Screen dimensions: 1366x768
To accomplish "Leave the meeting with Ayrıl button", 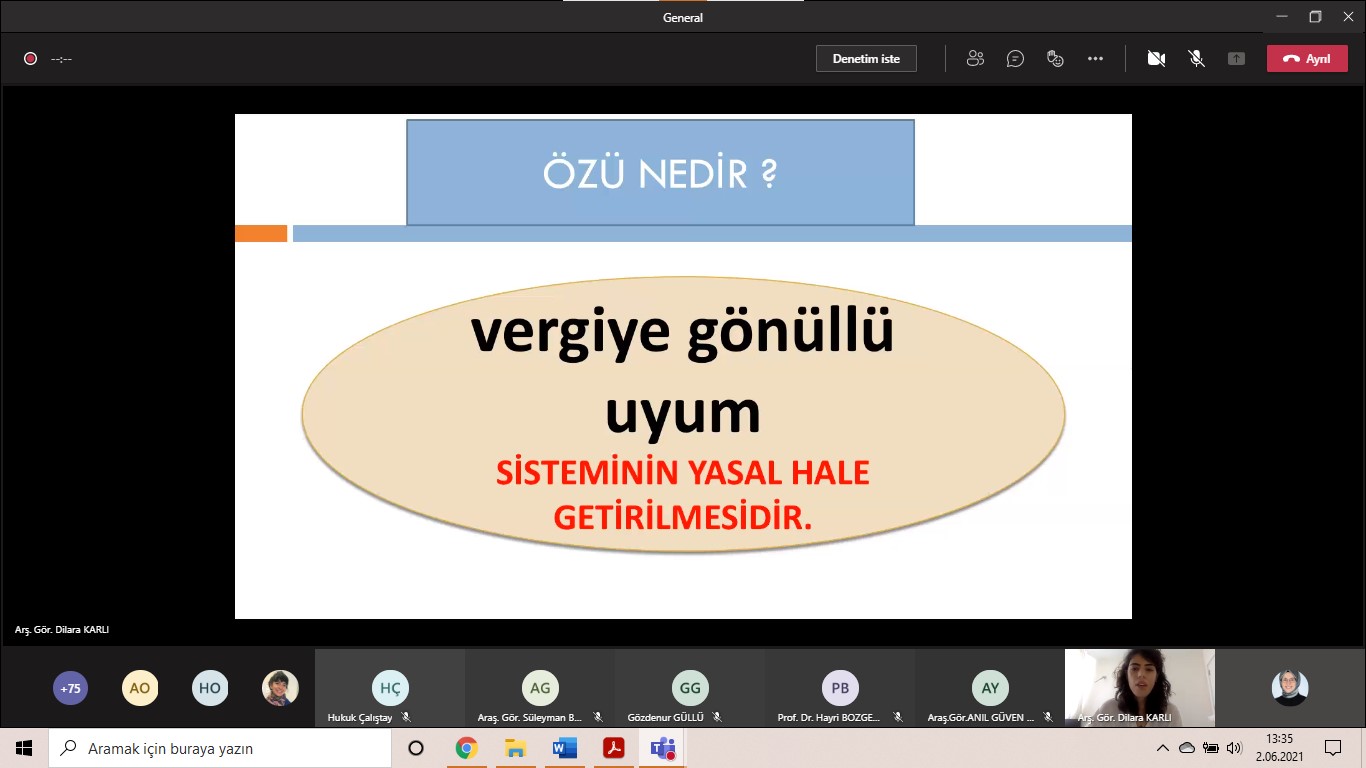I will [x=1306, y=59].
